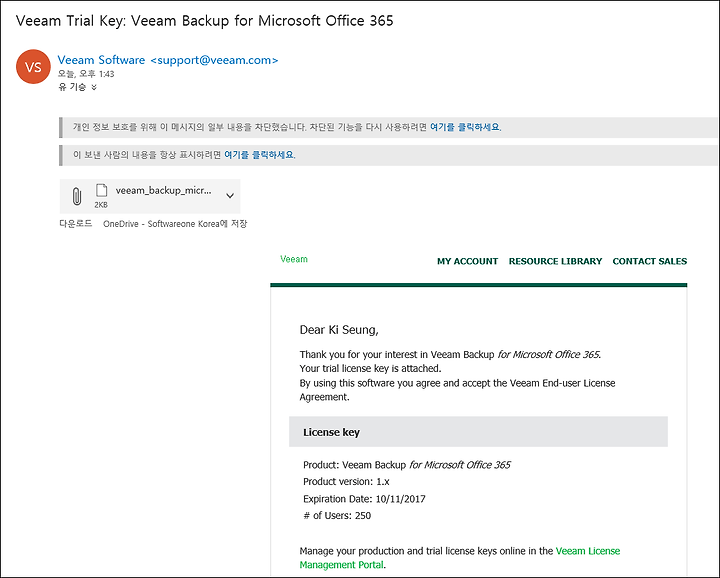Viewport: 720px width, 578px height.
Task: Open sender Veeam Software support@veeam.com
Action: (x=168, y=60)
